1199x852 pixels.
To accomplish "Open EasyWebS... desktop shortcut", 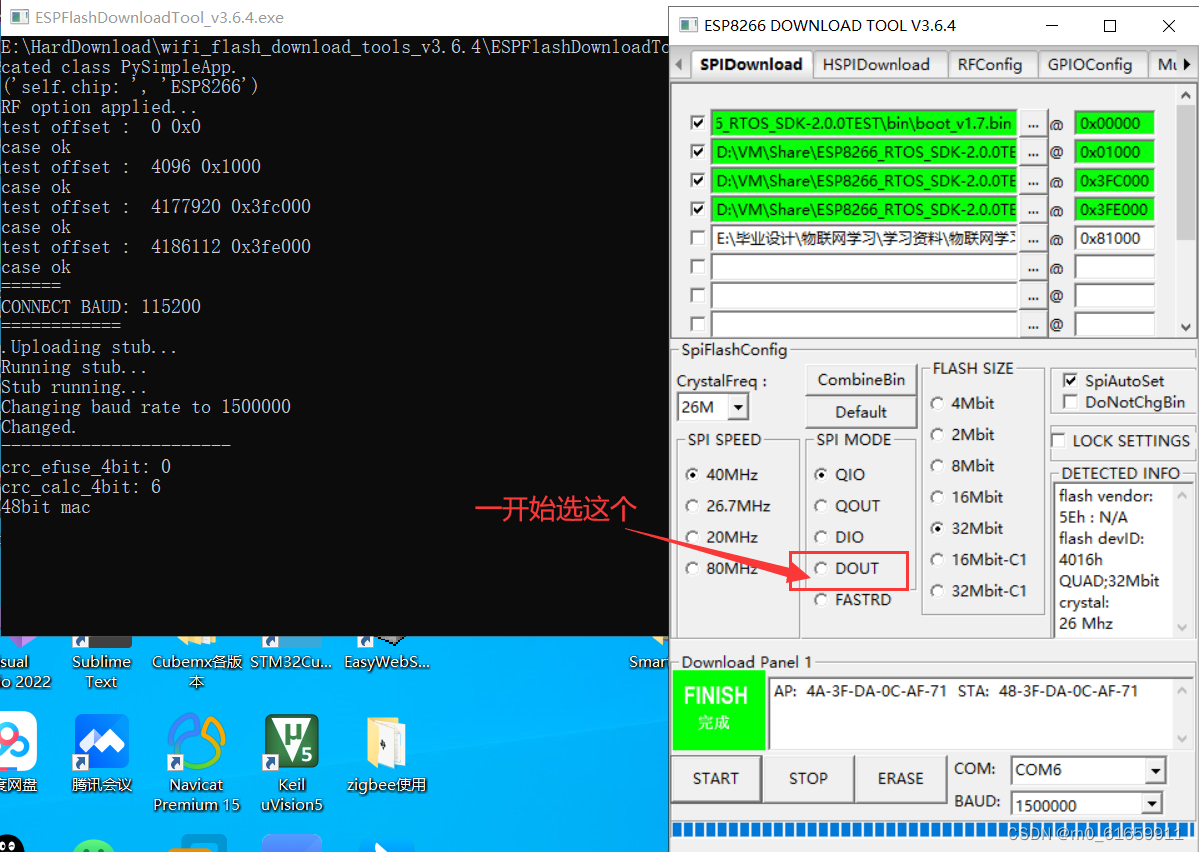I will pos(386,654).
